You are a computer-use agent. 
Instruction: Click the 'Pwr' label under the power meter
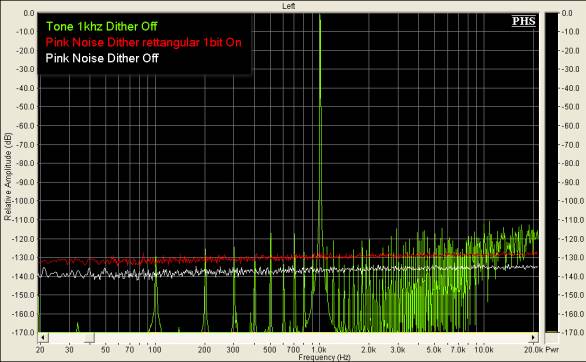(552, 350)
